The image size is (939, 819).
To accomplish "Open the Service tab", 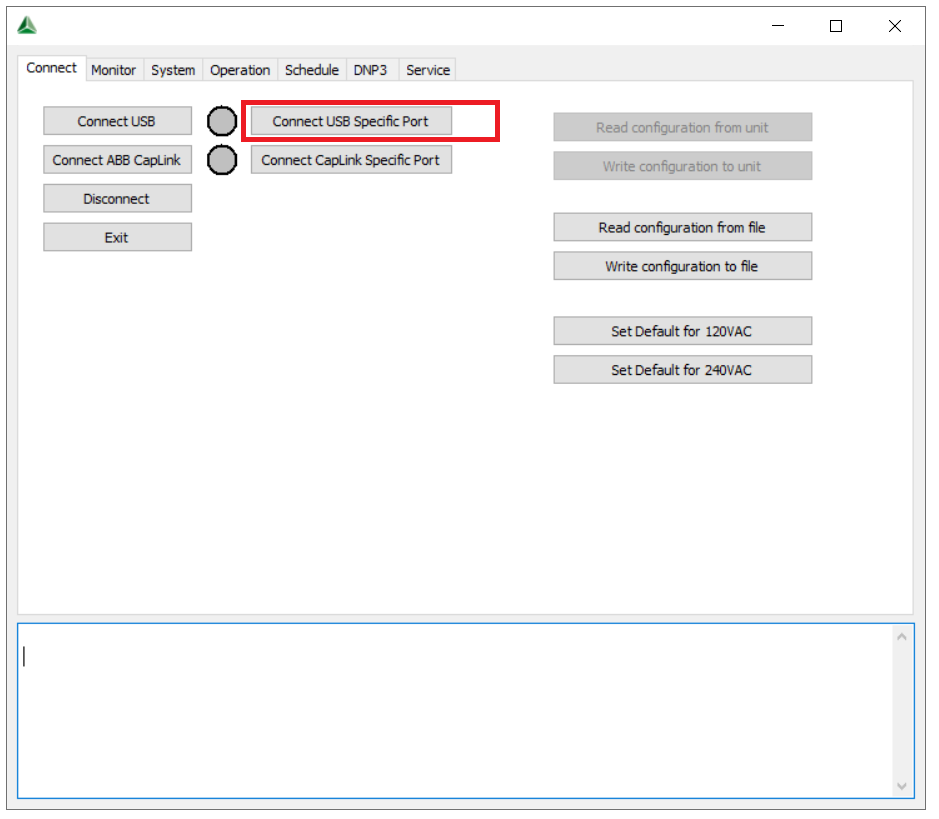I will click(428, 70).
